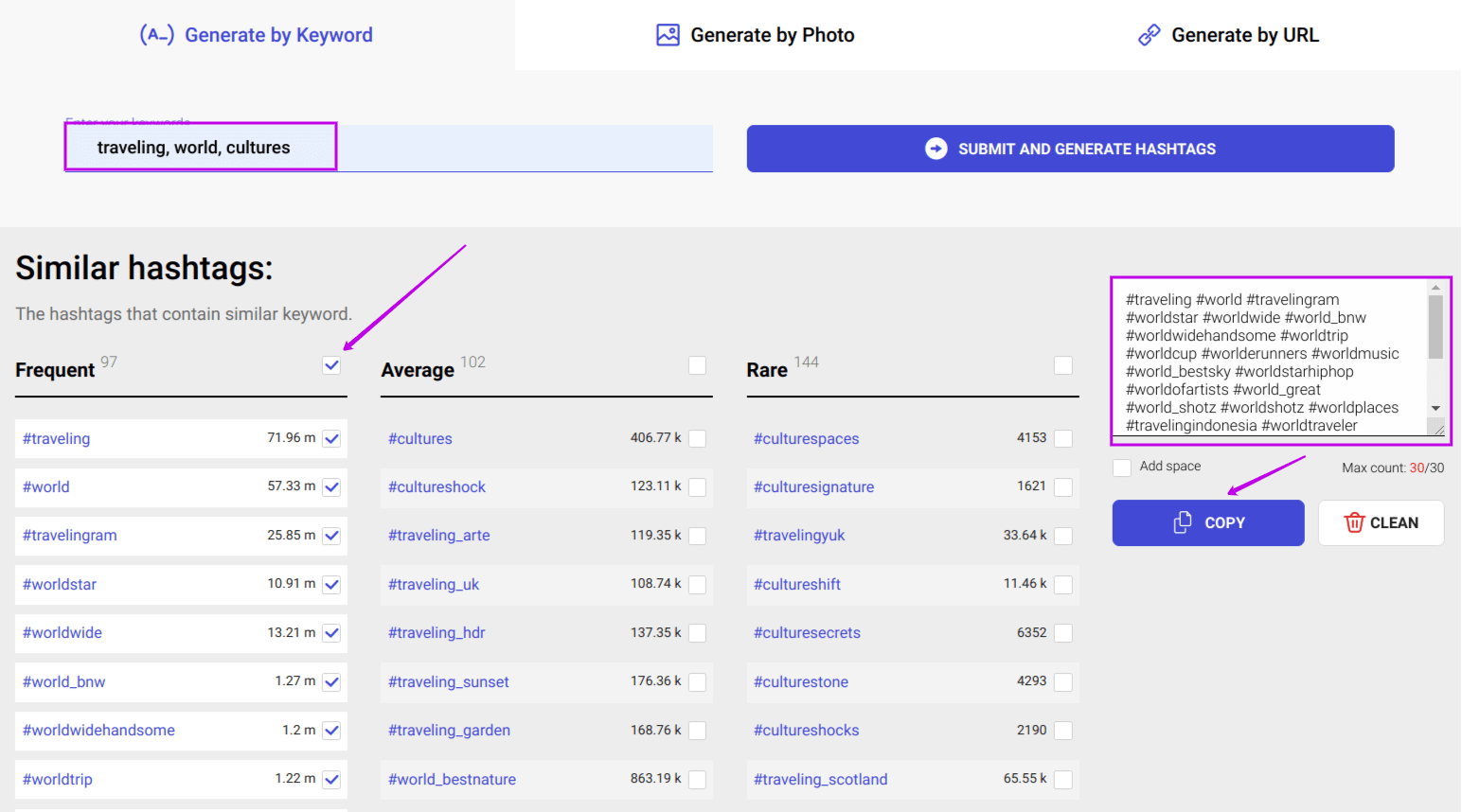Screen dimensions: 1462x812
Task: Open the #cultureshock hashtag link
Action: coord(437,486)
